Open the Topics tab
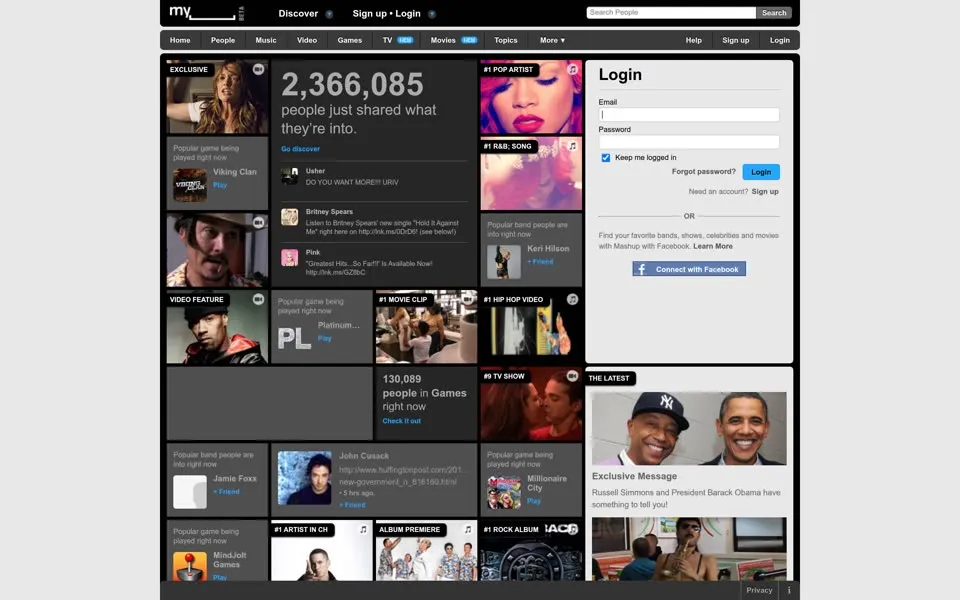Image resolution: width=960 pixels, height=600 pixels. coord(506,40)
